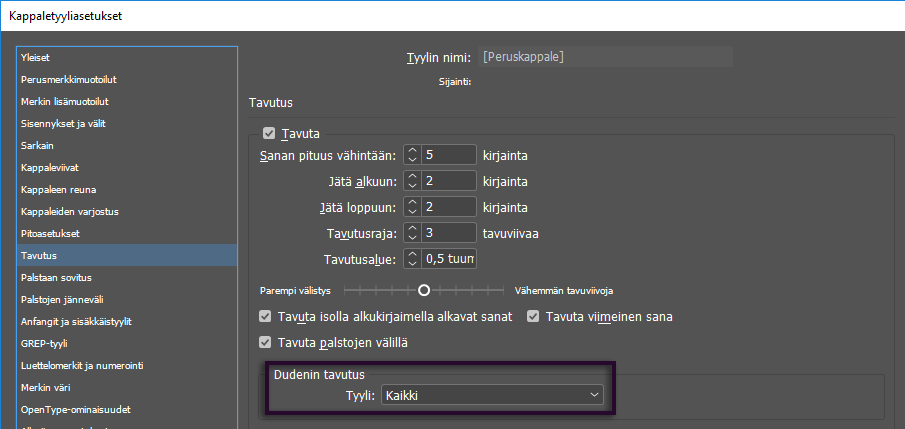Open Anfangit ja sisäkkäistyylit section
905x429 pixels.
tap(76, 321)
